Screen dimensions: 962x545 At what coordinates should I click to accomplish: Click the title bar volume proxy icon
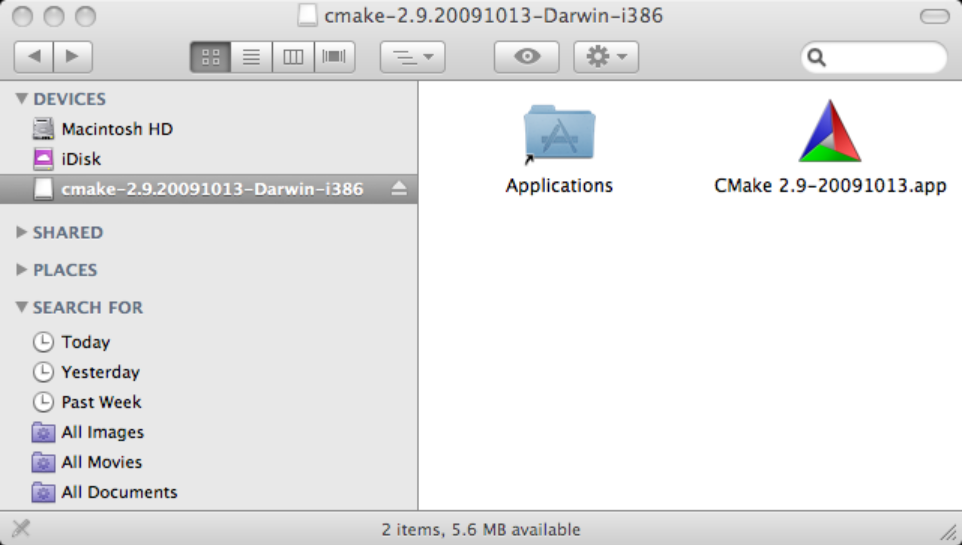tap(307, 15)
